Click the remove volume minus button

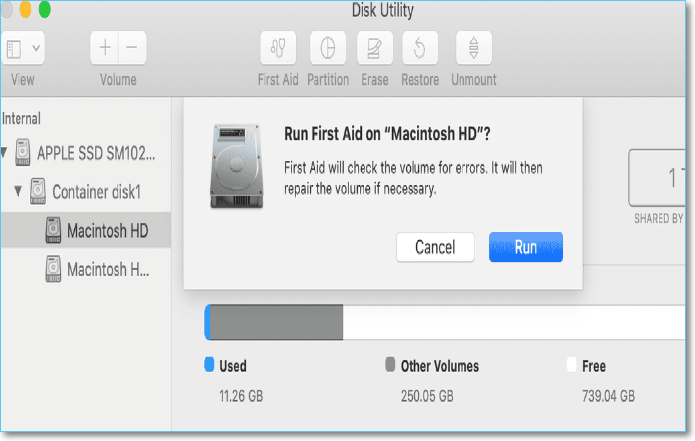132,48
